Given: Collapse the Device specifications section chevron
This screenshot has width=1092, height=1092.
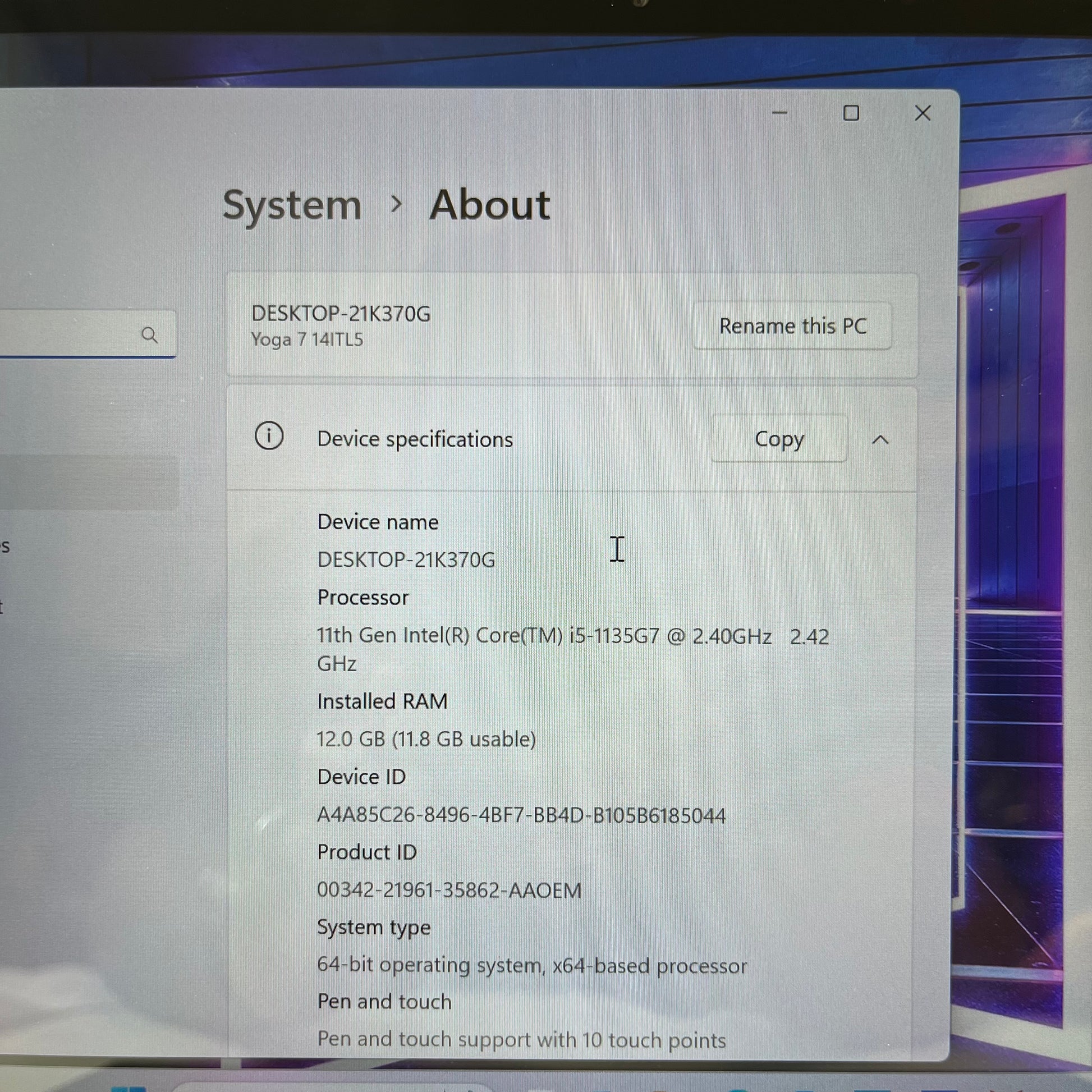Looking at the screenshot, I should coord(880,440).
